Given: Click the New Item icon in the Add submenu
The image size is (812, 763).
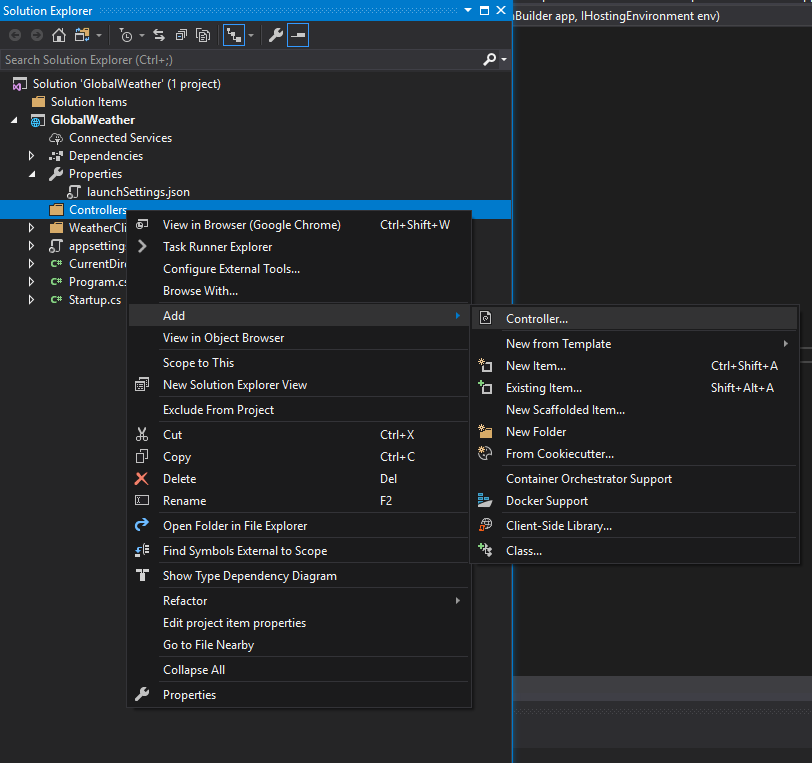Looking at the screenshot, I should 485,365.
